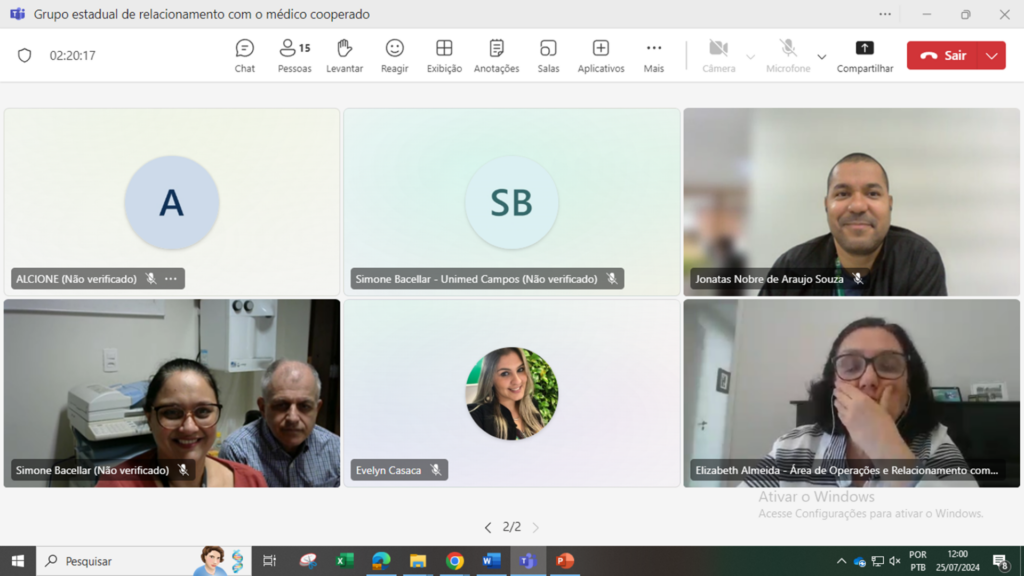This screenshot has width=1024, height=576.
Task: Show the Pessoas participants list
Action: coord(294,55)
